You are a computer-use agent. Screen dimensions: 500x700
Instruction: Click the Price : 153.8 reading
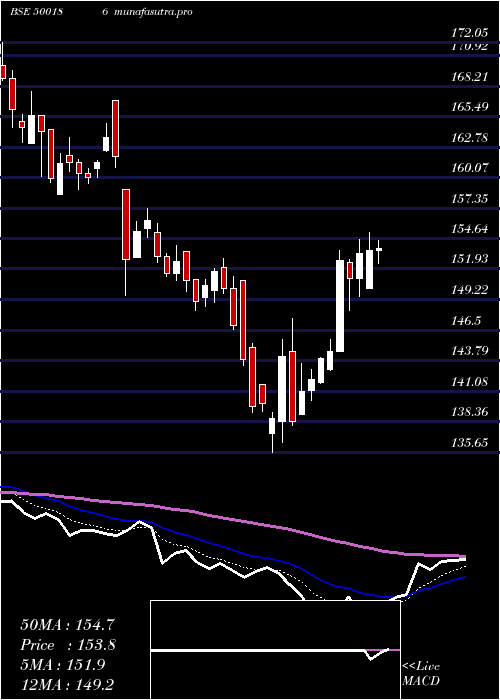point(68,645)
